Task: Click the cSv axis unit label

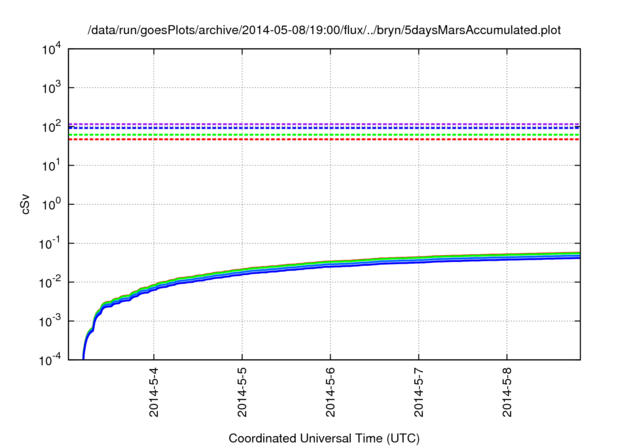Action: click(25, 206)
